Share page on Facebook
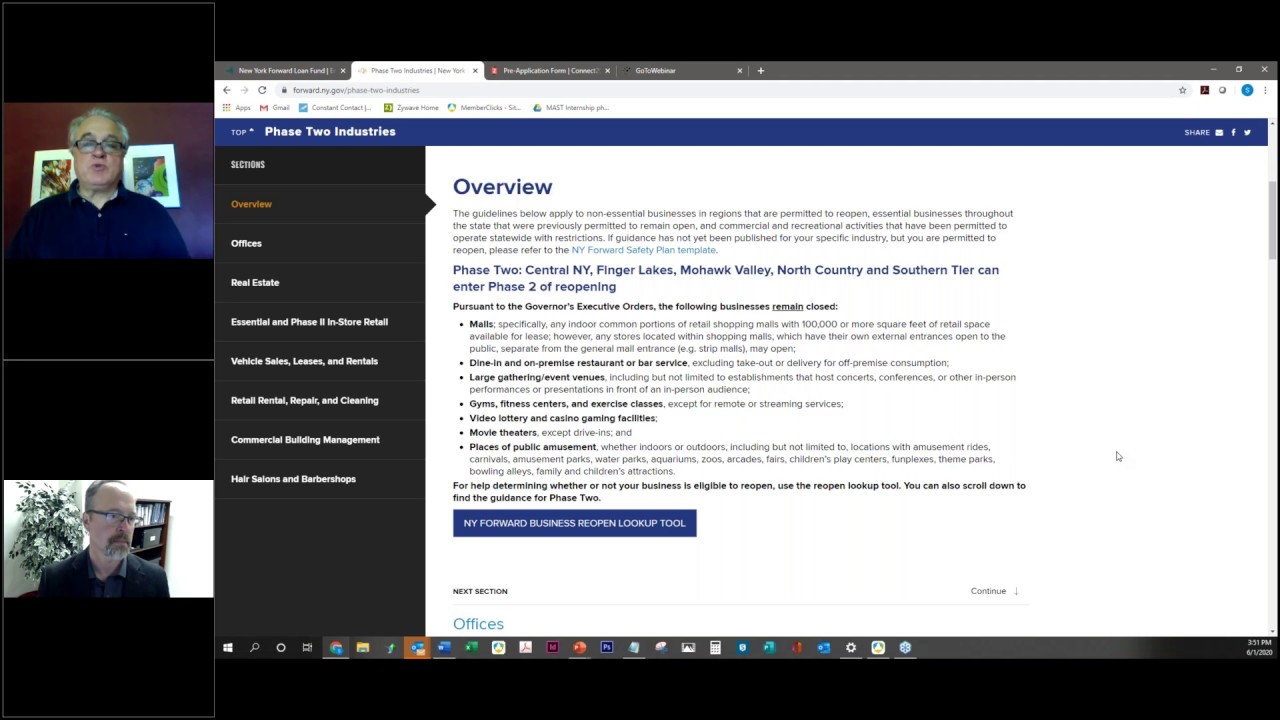The image size is (1280, 720). point(1233,132)
